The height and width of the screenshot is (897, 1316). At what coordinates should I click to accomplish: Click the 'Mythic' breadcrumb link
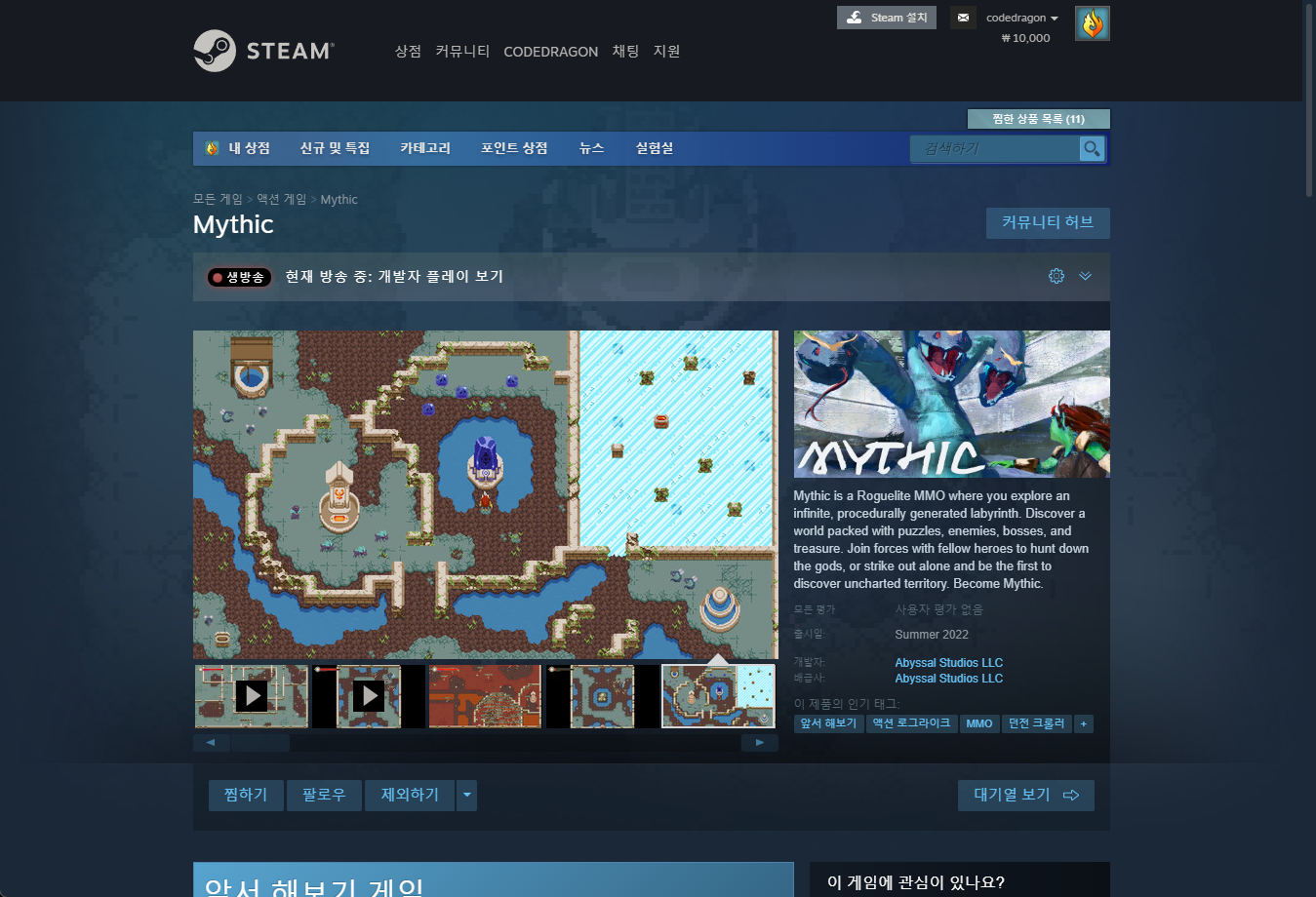[x=339, y=199]
